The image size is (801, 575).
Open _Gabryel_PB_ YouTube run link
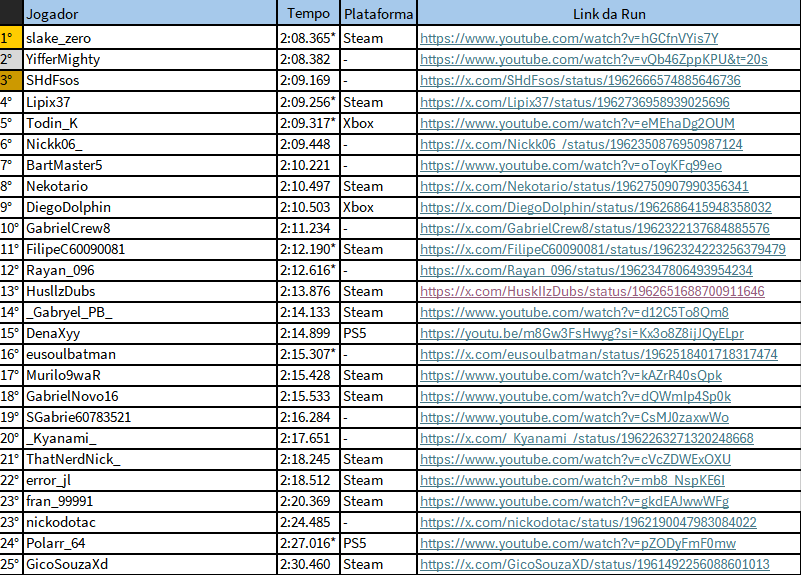pyautogui.click(x=574, y=312)
